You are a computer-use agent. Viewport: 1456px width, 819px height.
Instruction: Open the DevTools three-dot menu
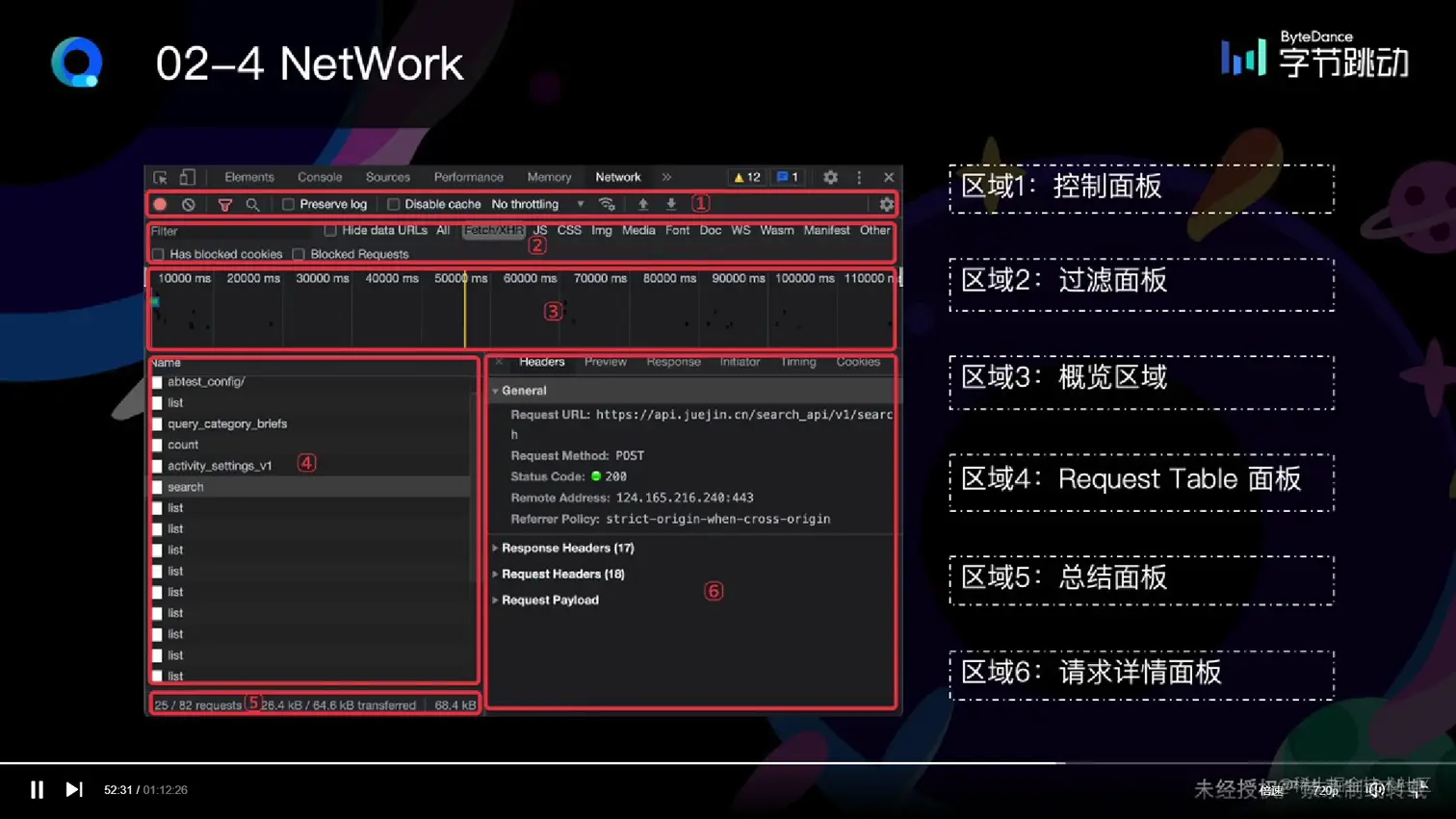[x=859, y=177]
